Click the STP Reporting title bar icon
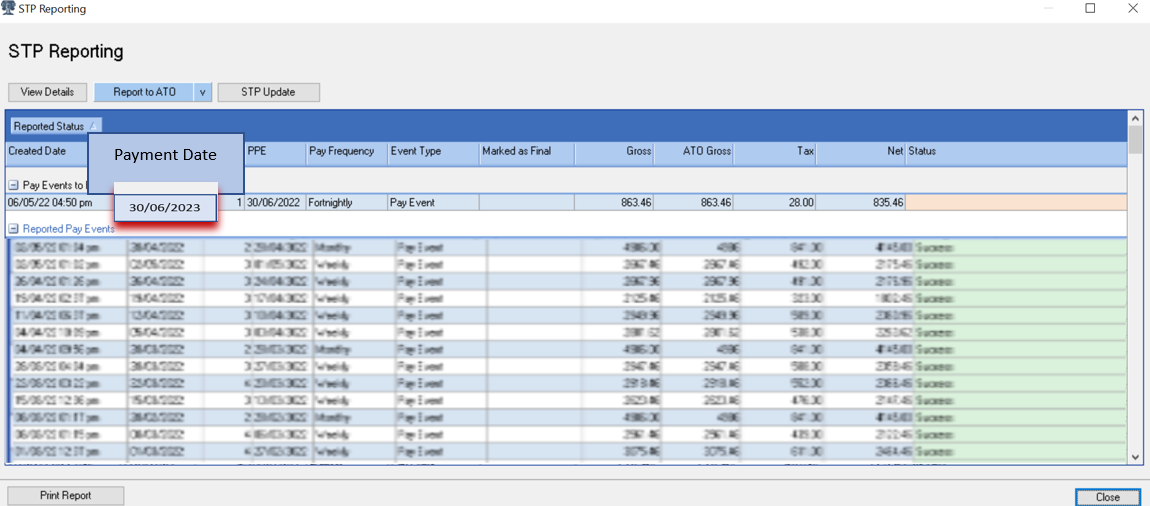The width and height of the screenshot is (1150, 506). click(x=8, y=8)
